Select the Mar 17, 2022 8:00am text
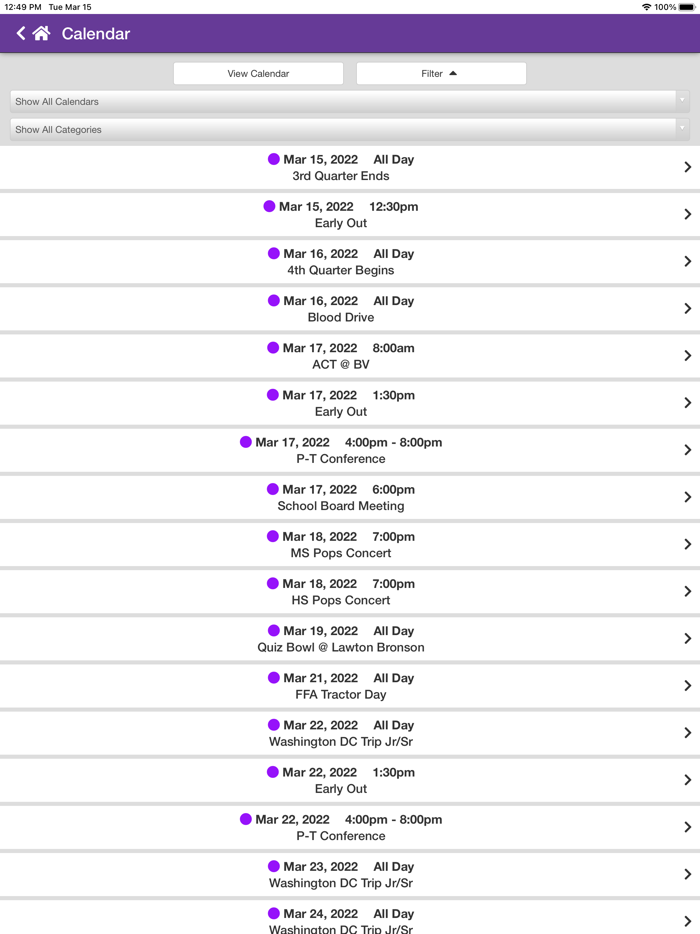This screenshot has width=700, height=934. pos(349,348)
